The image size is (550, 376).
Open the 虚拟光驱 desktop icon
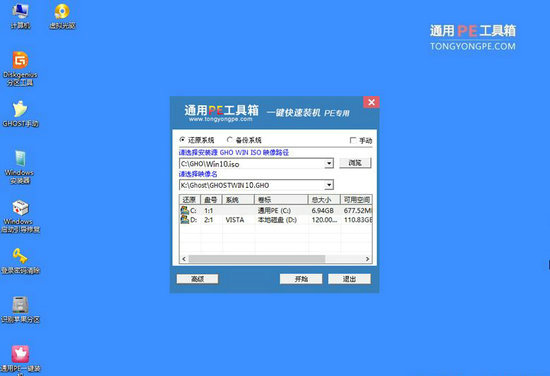click(62, 16)
